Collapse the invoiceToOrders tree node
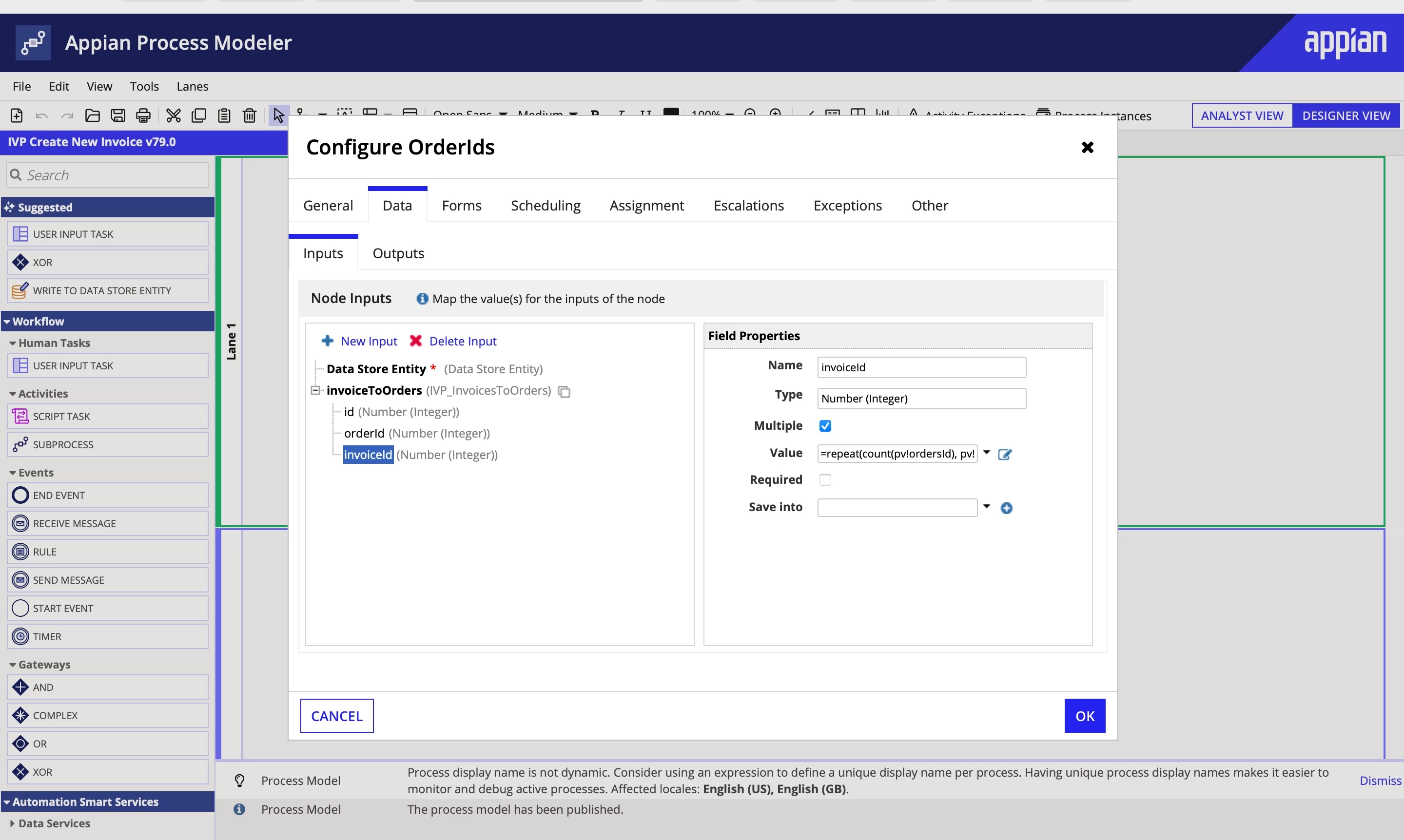 pyautogui.click(x=315, y=390)
